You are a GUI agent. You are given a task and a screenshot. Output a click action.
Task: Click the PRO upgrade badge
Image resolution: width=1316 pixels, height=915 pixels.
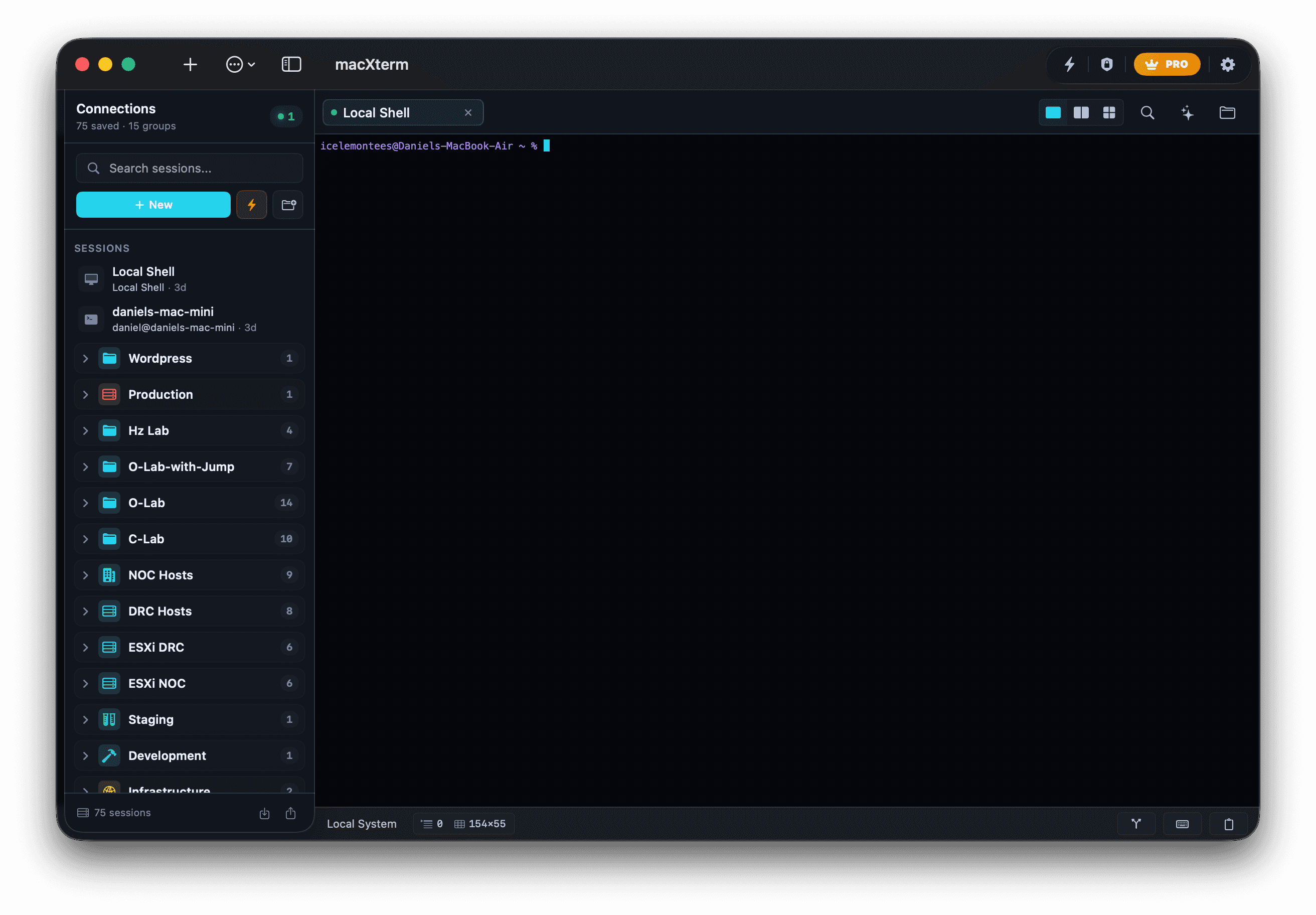click(x=1167, y=64)
